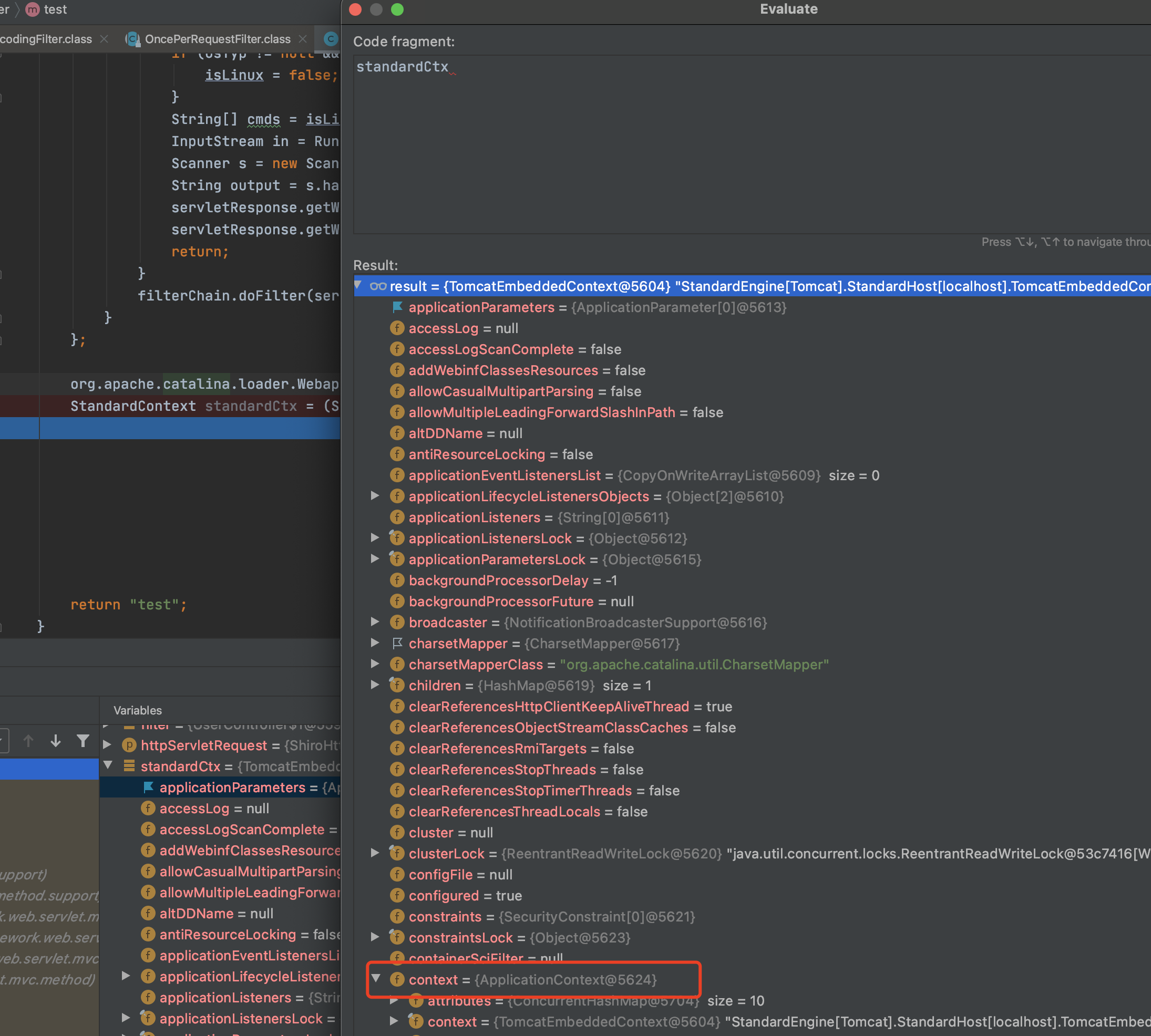The image size is (1151, 1036).
Task: Select the test breadcrumb item
Action: coord(55,9)
